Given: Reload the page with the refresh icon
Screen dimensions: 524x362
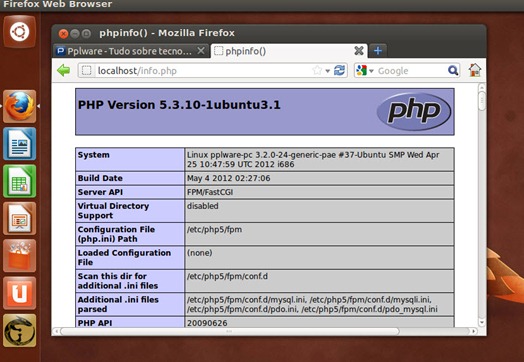Looking at the screenshot, I should pyautogui.click(x=340, y=71).
